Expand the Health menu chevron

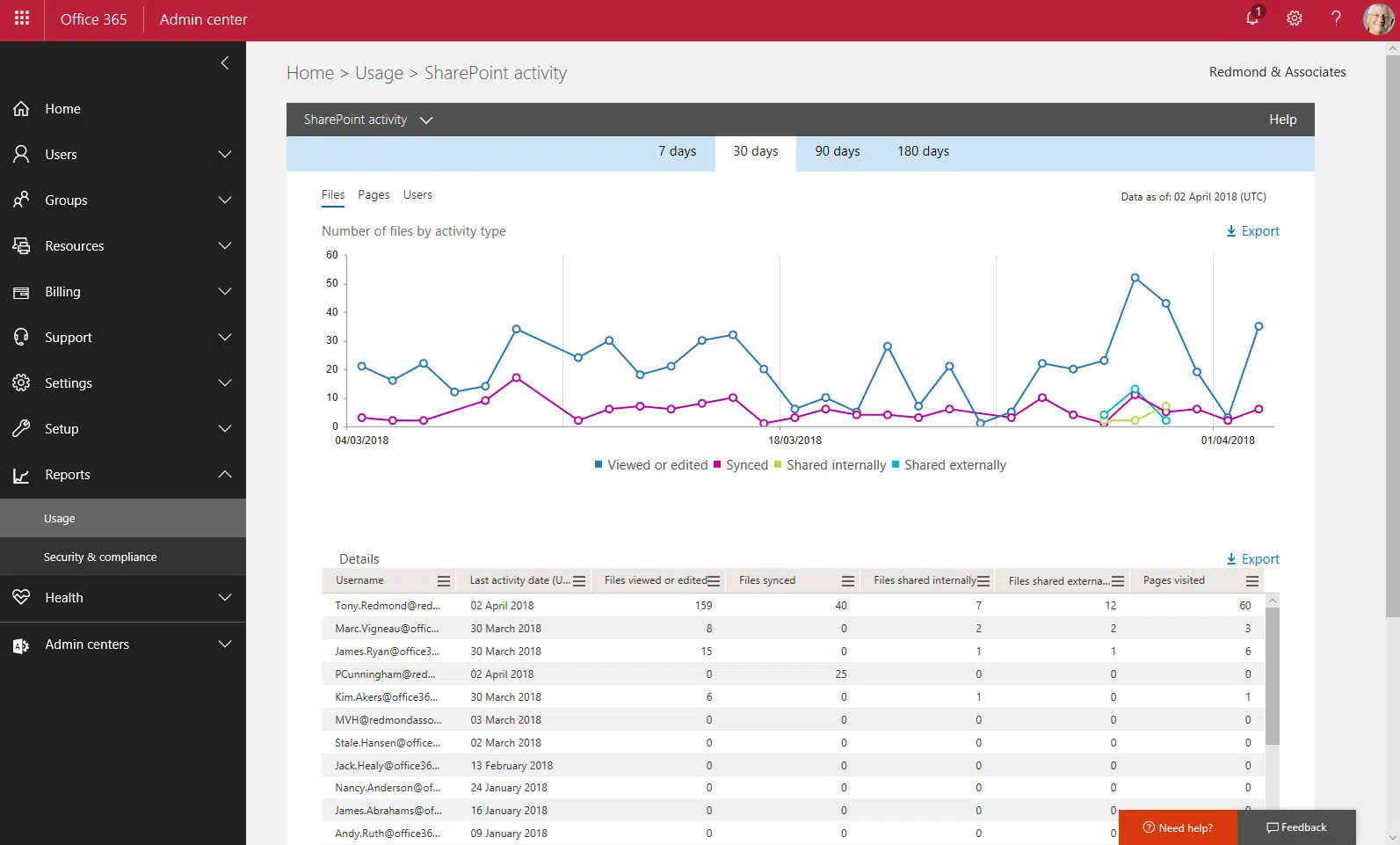pos(225,597)
